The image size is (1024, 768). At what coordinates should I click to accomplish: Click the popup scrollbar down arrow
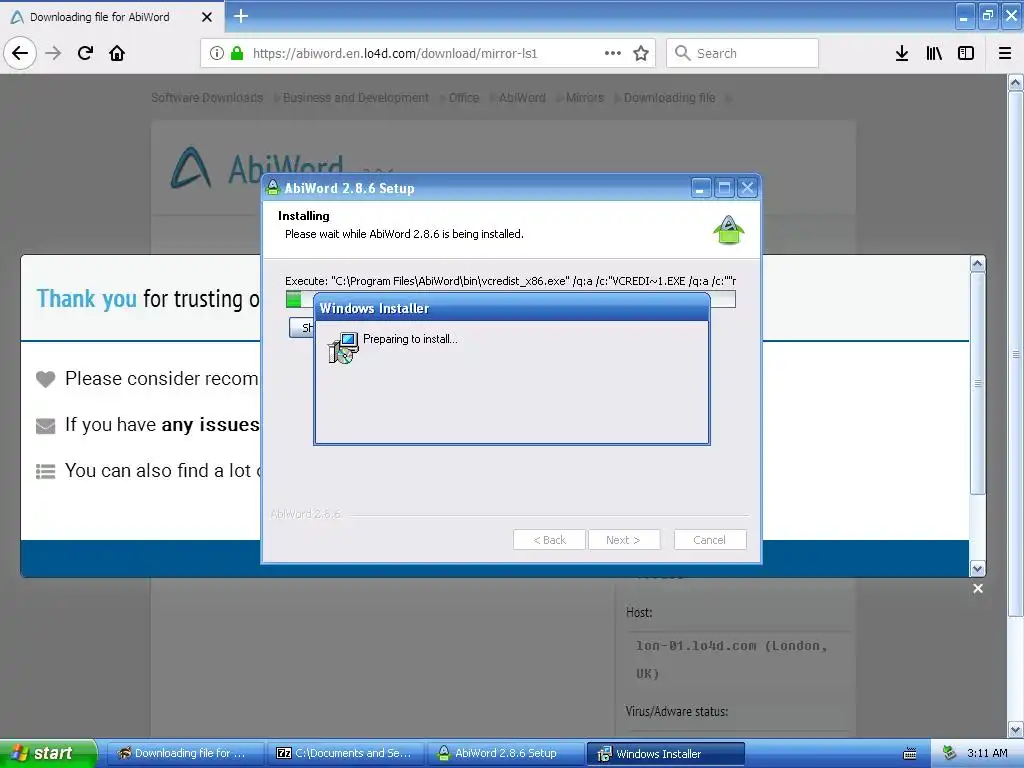click(977, 568)
